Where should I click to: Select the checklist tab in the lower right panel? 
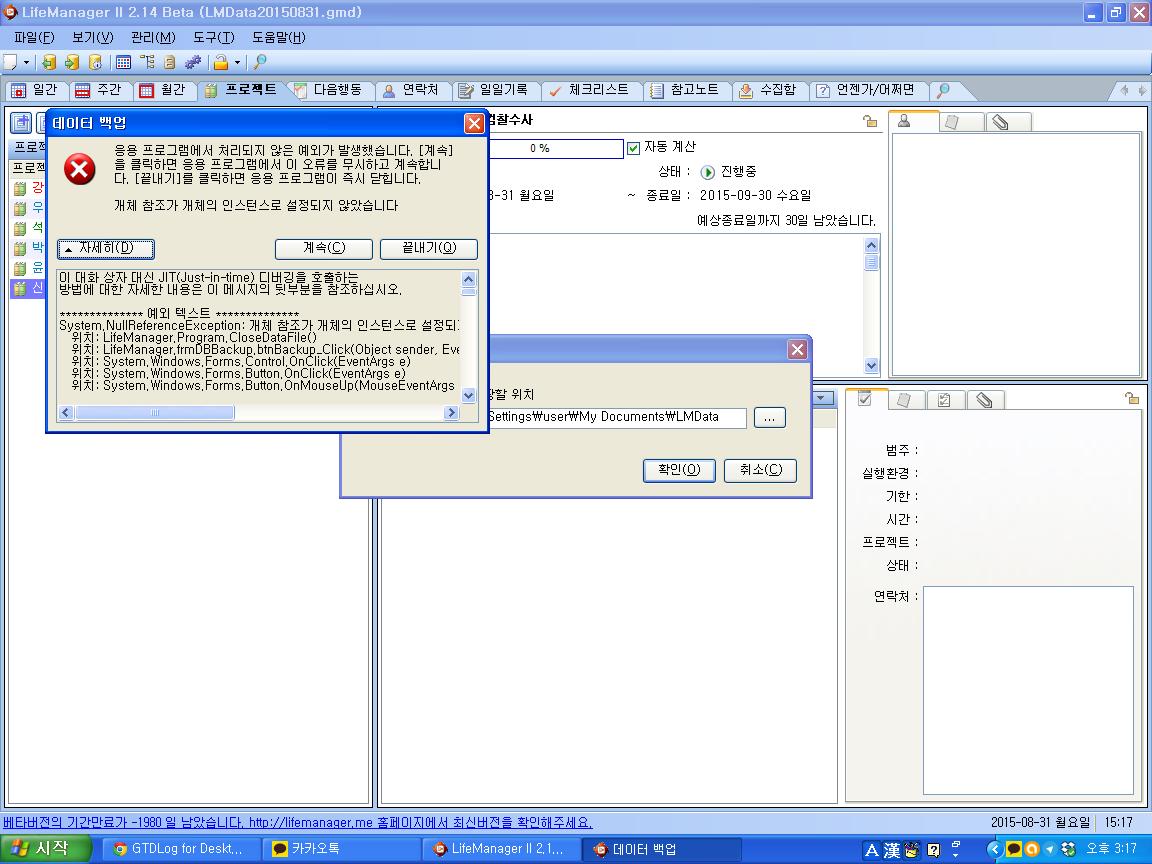pyautogui.click(x=946, y=400)
